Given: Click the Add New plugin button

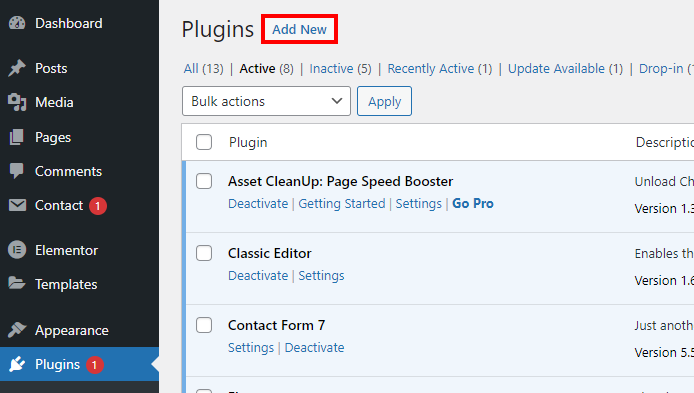Looking at the screenshot, I should tap(299, 29).
